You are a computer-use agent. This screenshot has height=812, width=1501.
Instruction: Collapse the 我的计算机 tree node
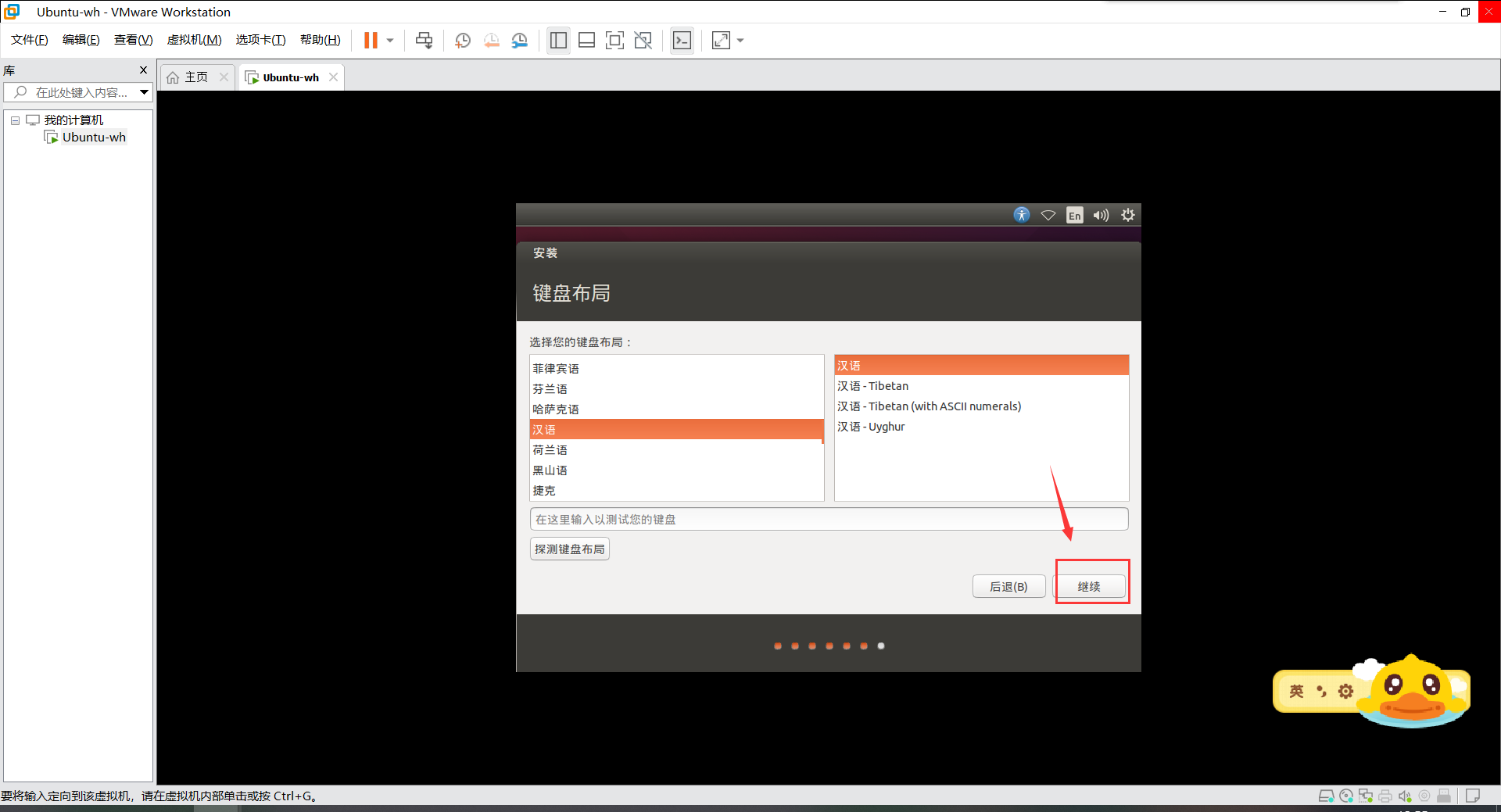[x=15, y=120]
